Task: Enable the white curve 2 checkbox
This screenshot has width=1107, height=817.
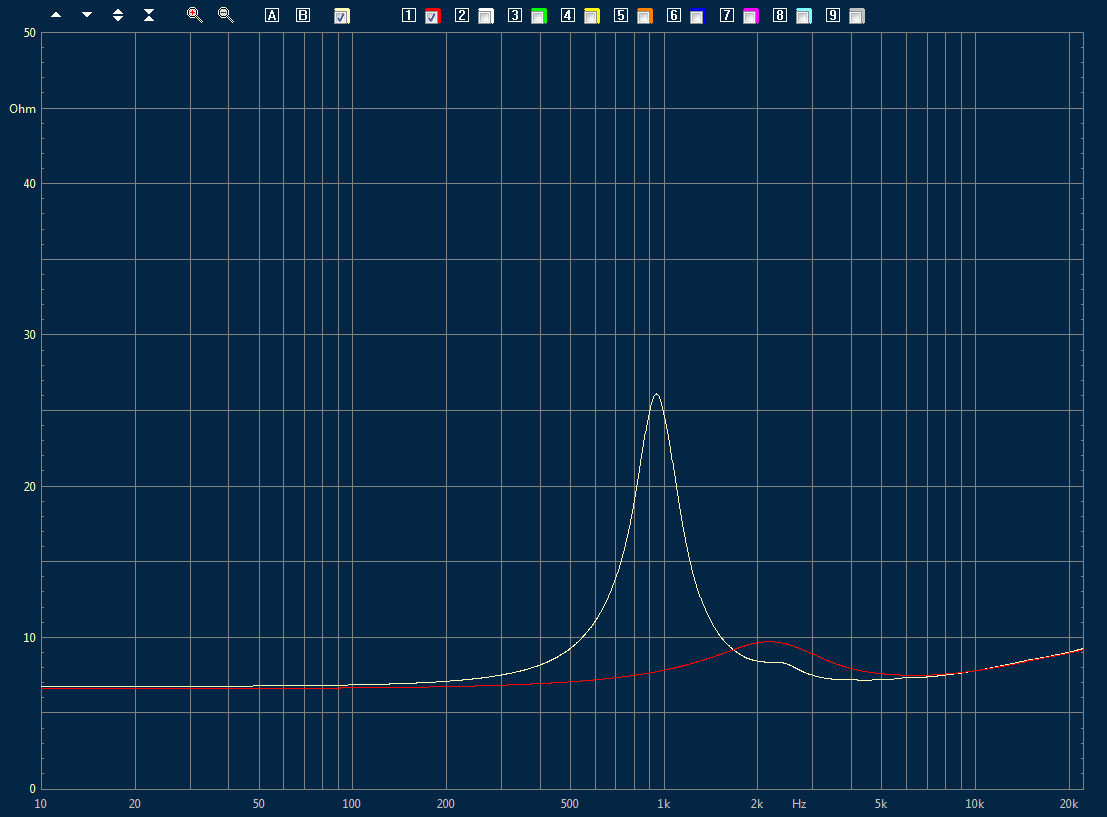Action: (485, 16)
